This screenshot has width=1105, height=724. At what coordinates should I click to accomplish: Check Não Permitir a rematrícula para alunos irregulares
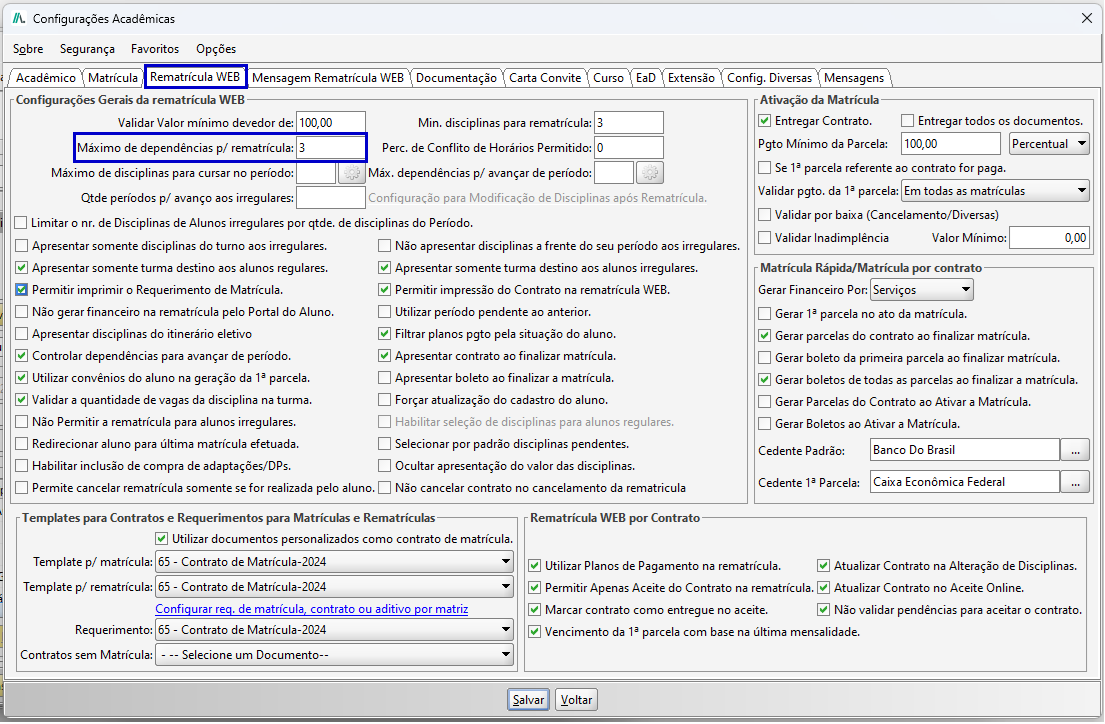[x=22, y=422]
